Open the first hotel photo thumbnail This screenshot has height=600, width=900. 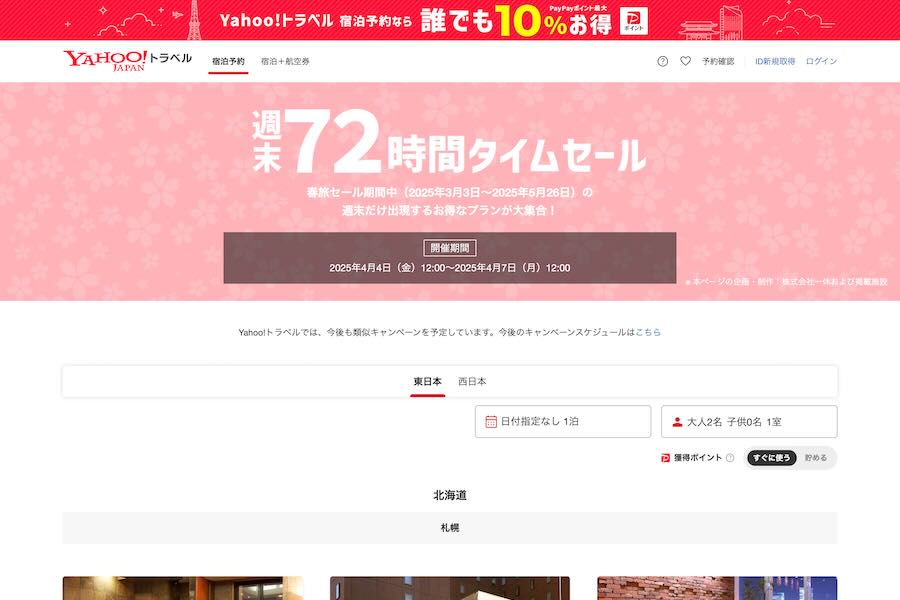coord(183,588)
